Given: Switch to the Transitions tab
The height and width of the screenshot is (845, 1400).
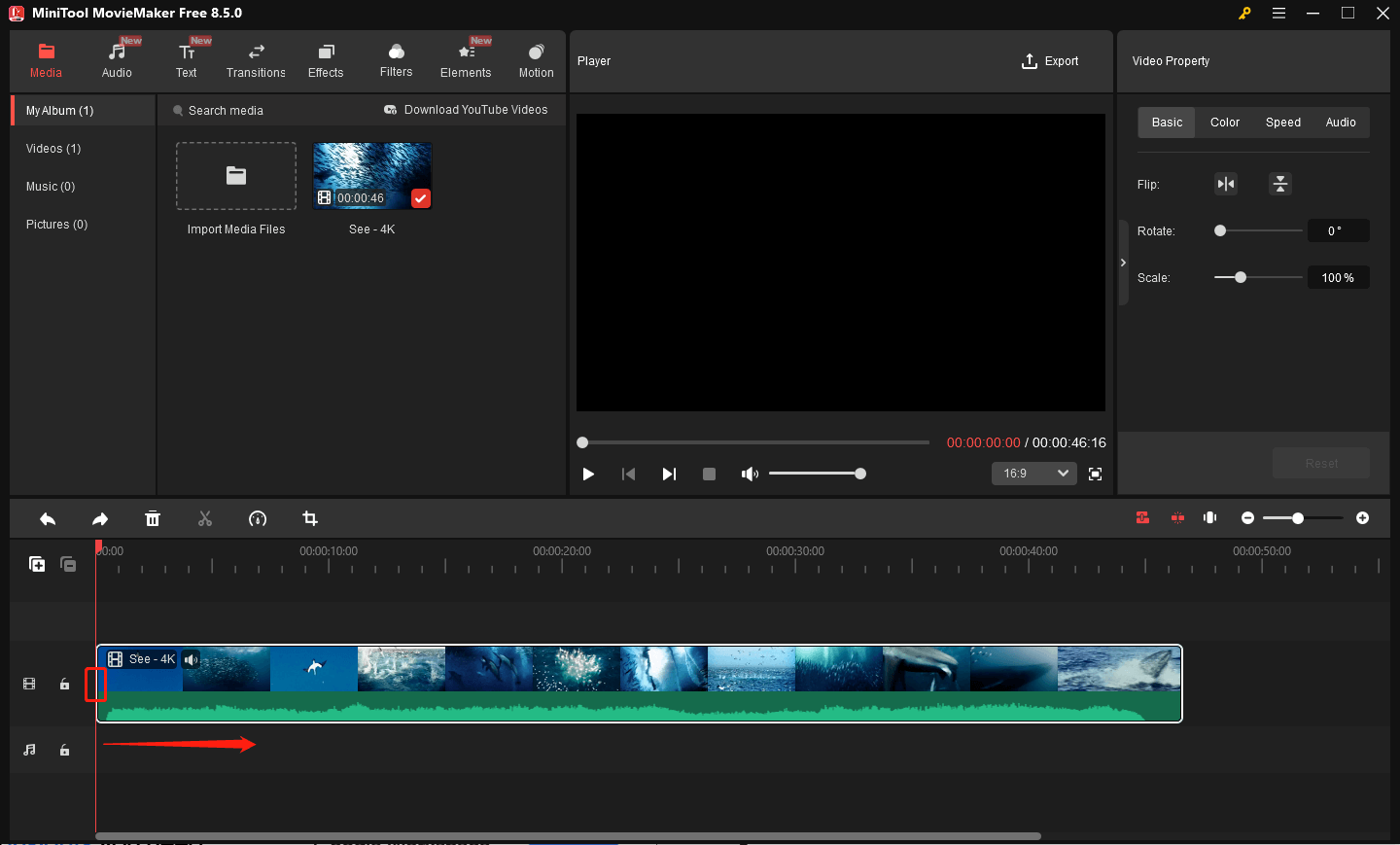Looking at the screenshot, I should pos(256,60).
